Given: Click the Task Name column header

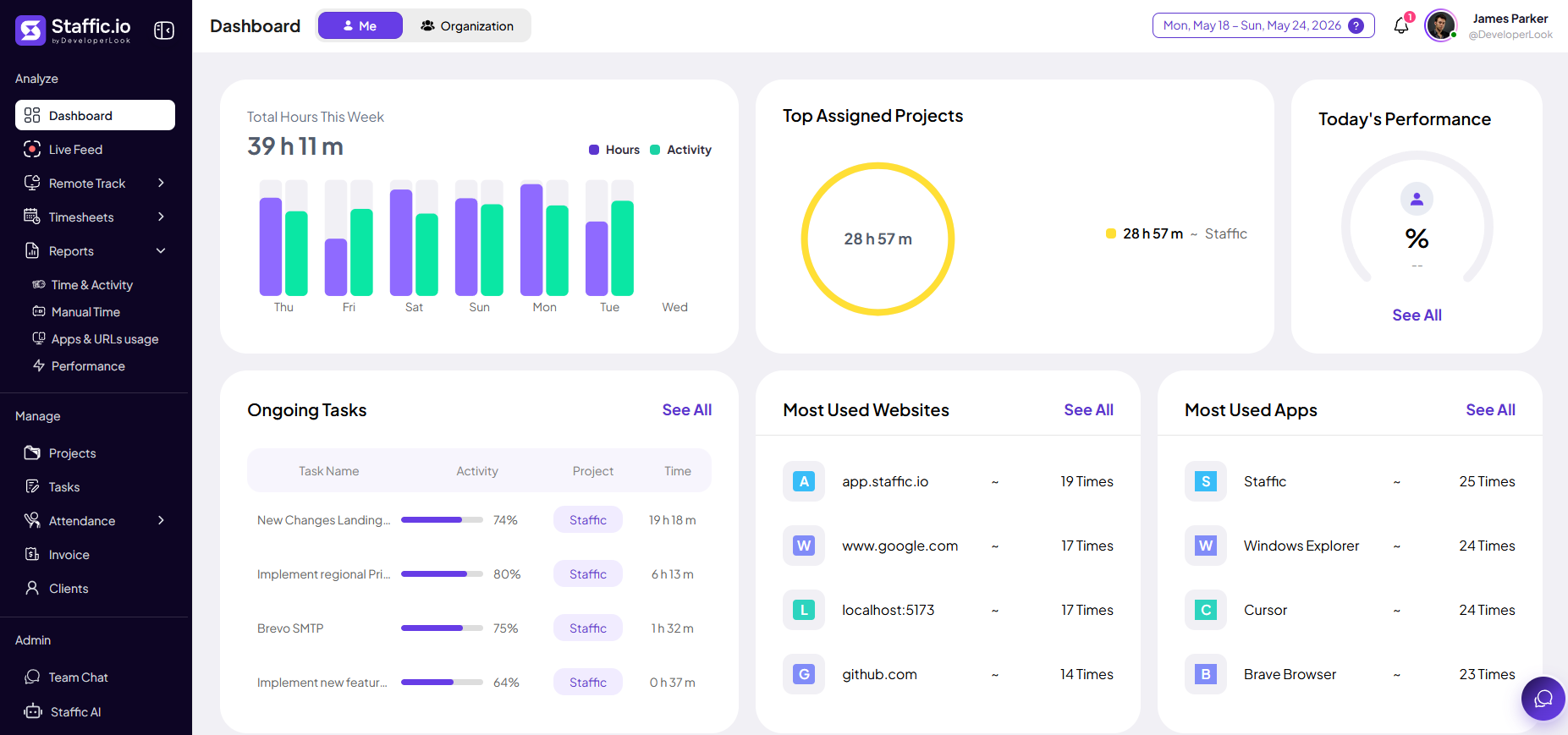Looking at the screenshot, I should click(328, 470).
